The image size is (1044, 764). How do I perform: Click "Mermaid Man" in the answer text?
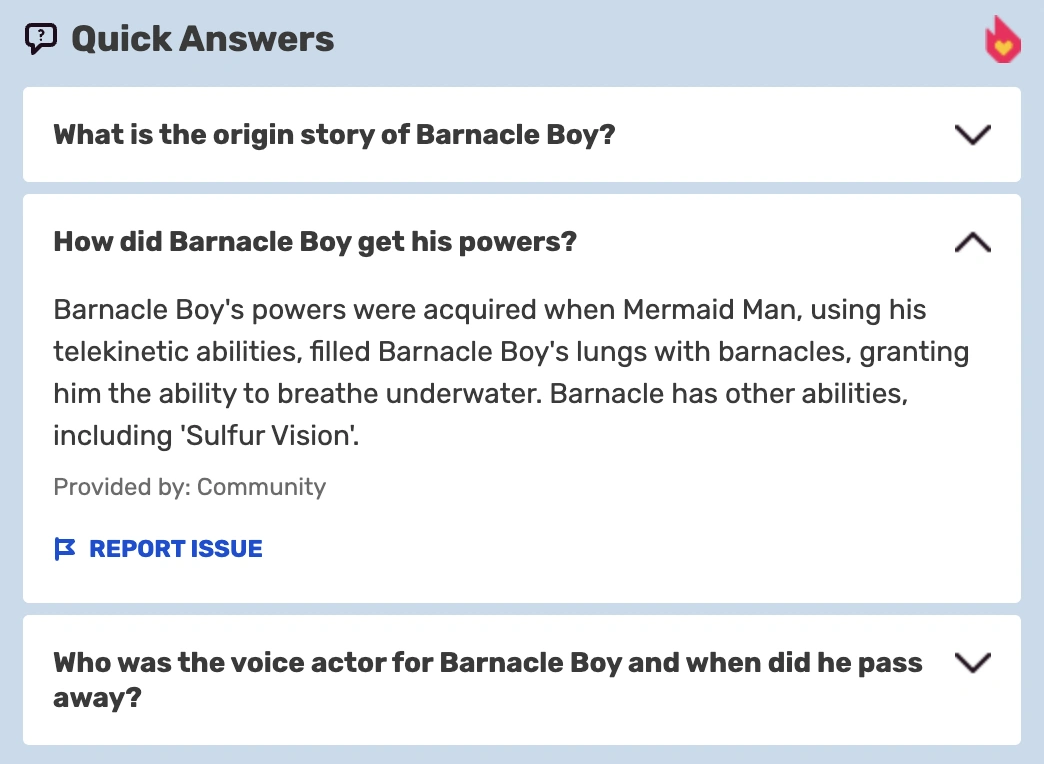click(710, 309)
